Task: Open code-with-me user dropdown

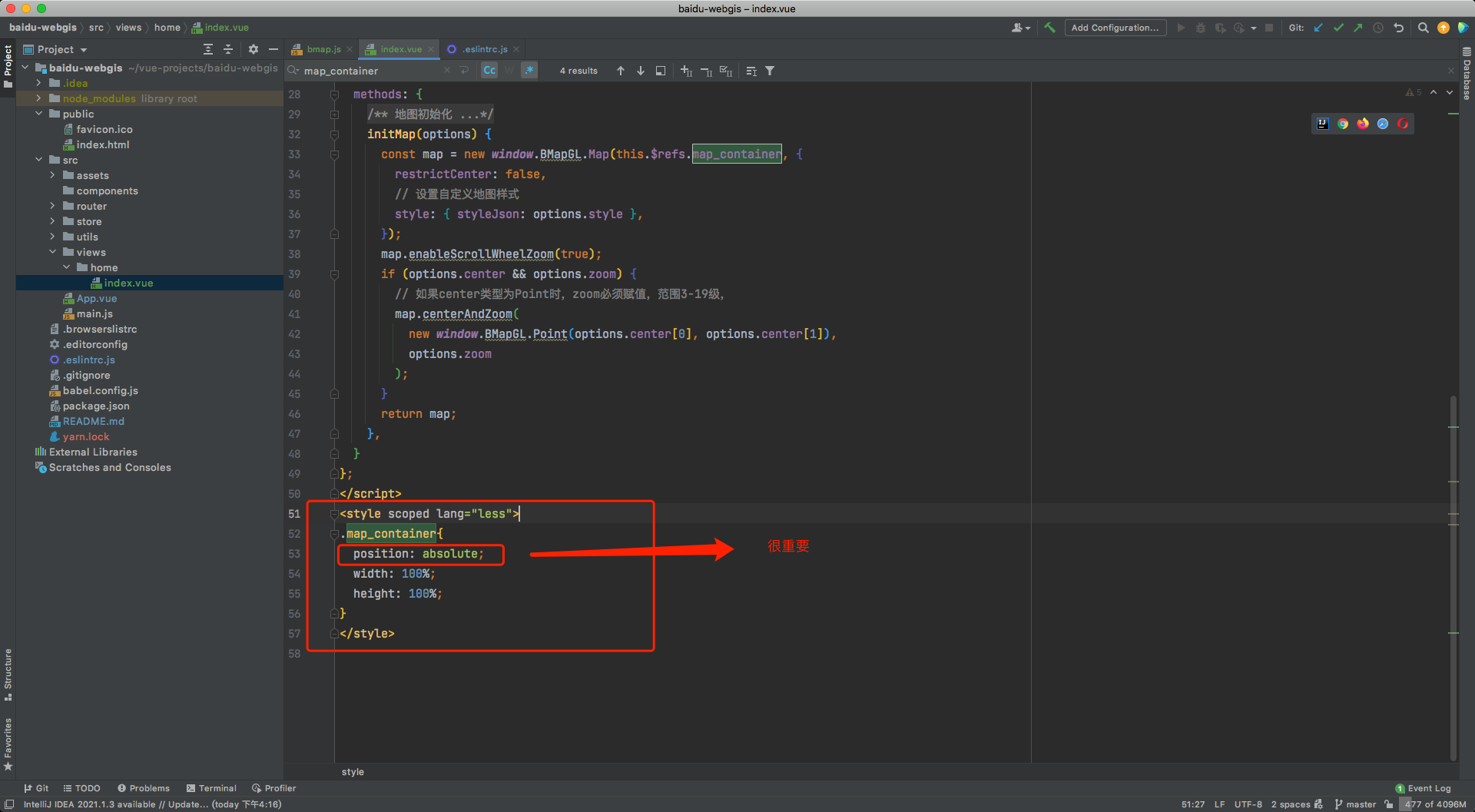Action: (x=1021, y=28)
